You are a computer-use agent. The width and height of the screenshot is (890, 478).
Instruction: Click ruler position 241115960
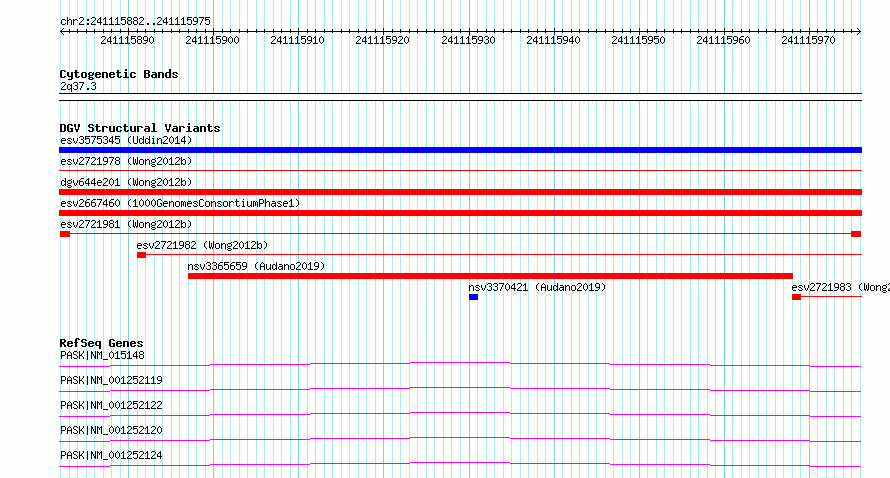click(x=724, y=40)
